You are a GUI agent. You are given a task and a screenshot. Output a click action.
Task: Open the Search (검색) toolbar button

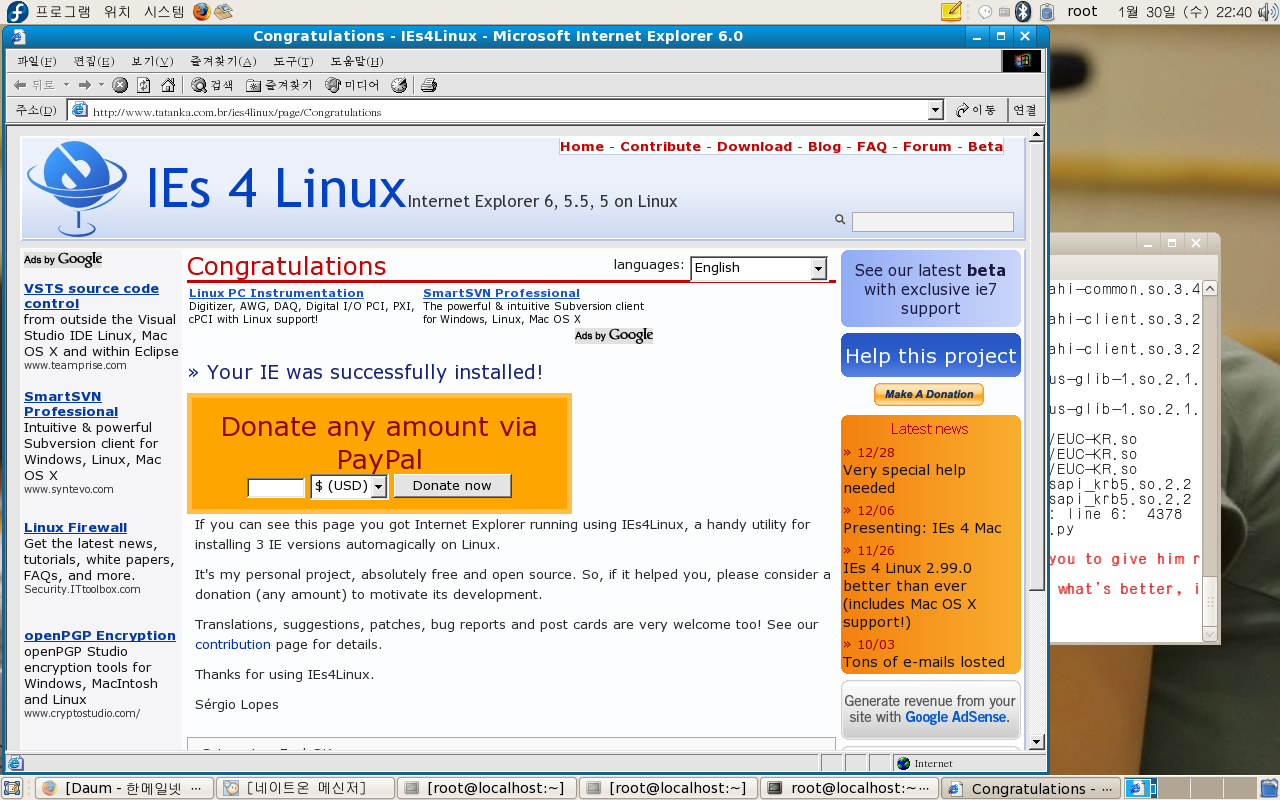[212, 85]
